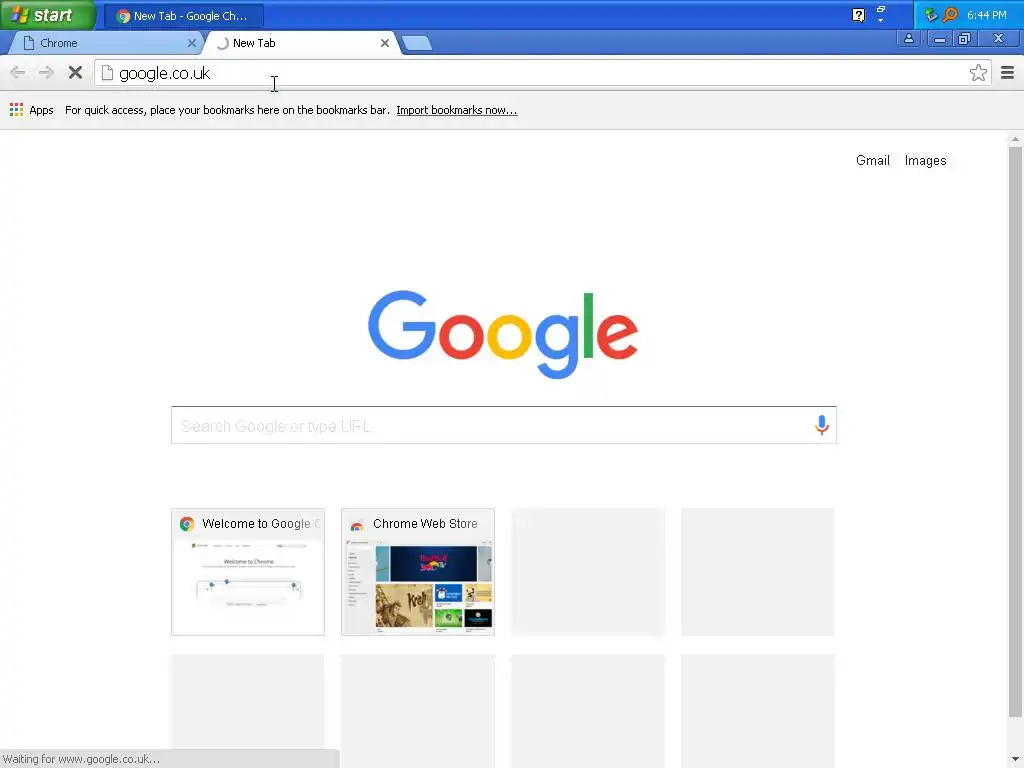
Task: Open the Welcome to Google Chrome thumbnail
Action: coord(248,572)
